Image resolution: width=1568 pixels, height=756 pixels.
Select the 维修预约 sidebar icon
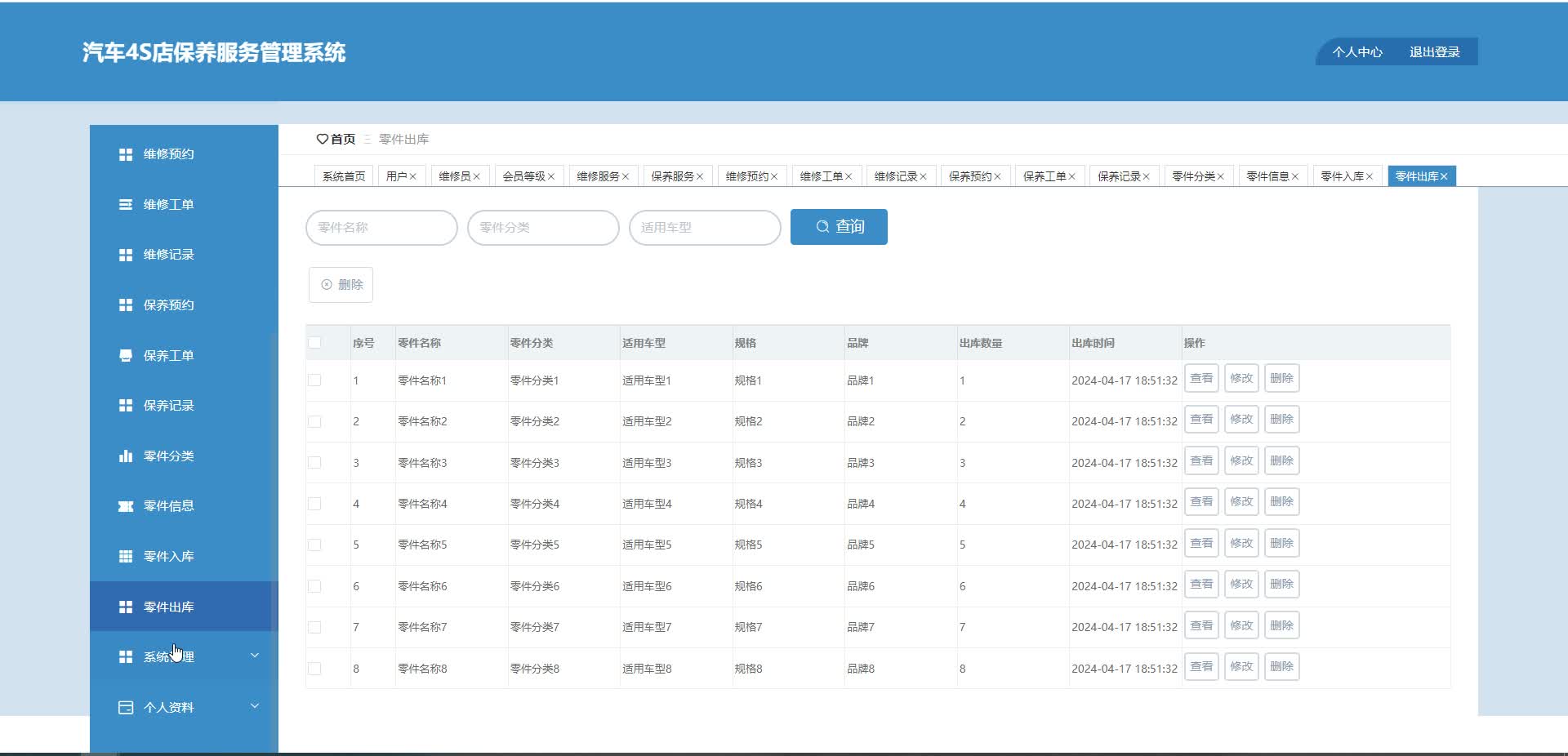pyautogui.click(x=126, y=153)
